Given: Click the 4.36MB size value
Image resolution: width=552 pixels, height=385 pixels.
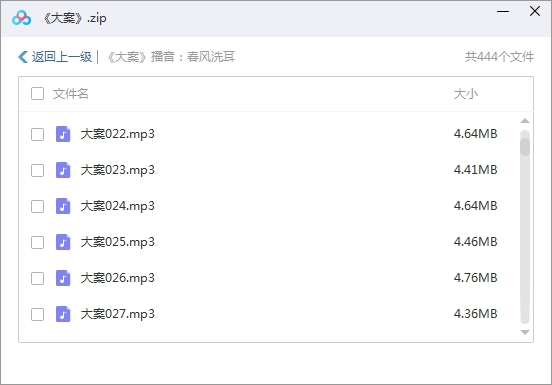Looking at the screenshot, I should (476, 314).
